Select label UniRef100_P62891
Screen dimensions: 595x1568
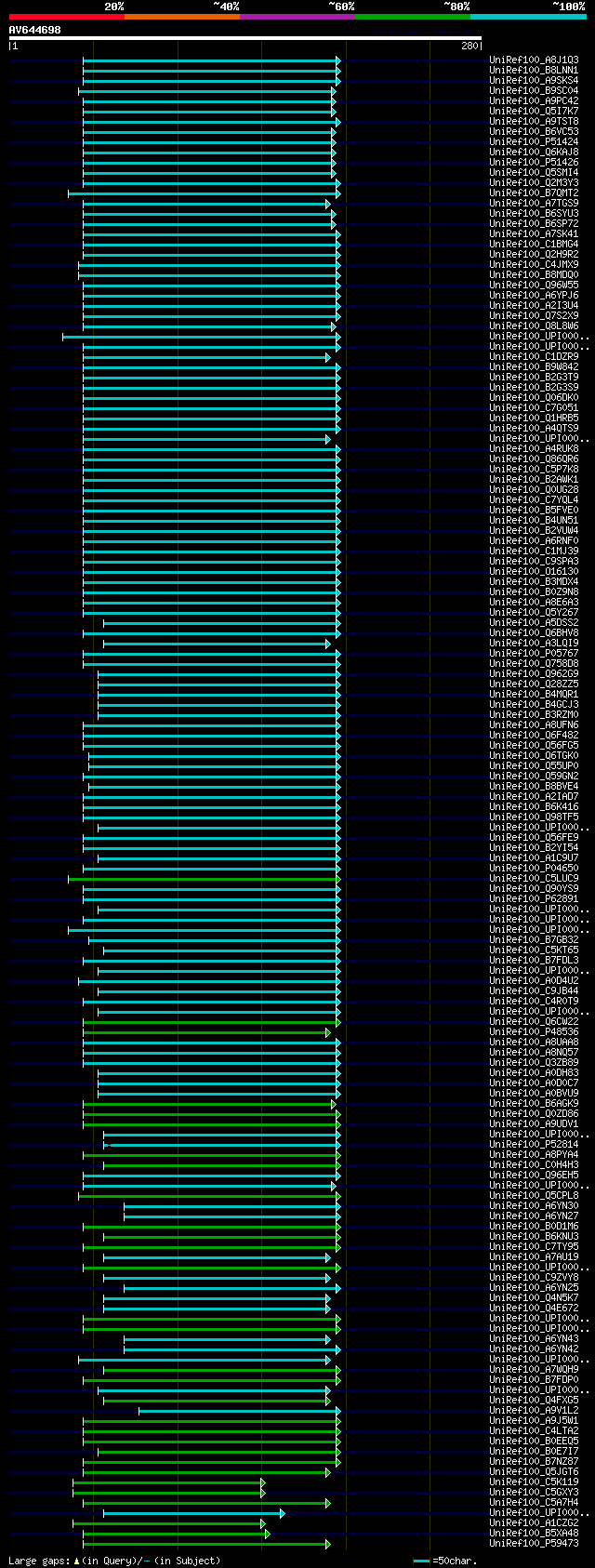534,899
